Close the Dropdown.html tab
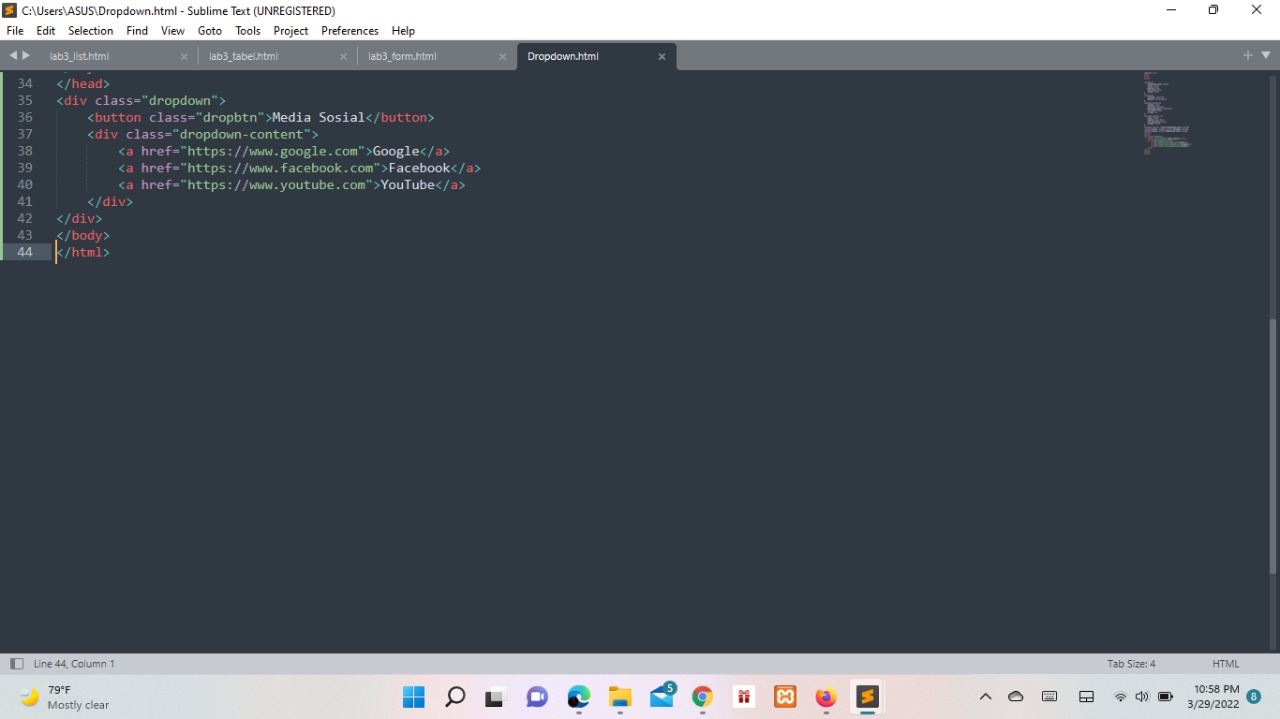 point(662,57)
